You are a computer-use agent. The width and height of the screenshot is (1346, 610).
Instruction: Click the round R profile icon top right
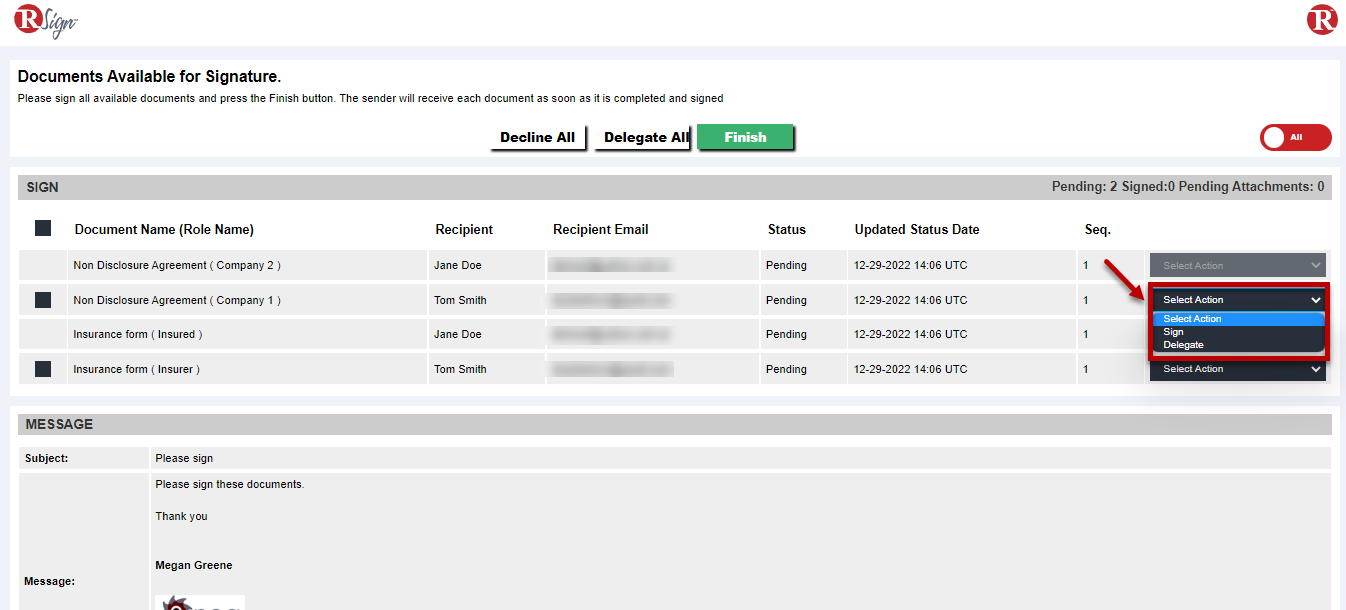[1321, 20]
